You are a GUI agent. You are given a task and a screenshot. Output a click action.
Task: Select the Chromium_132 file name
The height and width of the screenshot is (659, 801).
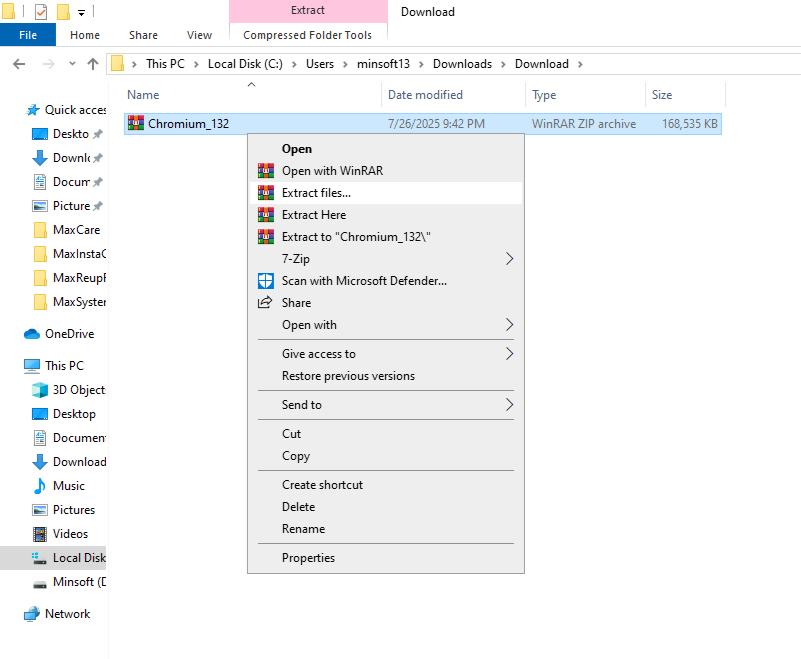(189, 124)
